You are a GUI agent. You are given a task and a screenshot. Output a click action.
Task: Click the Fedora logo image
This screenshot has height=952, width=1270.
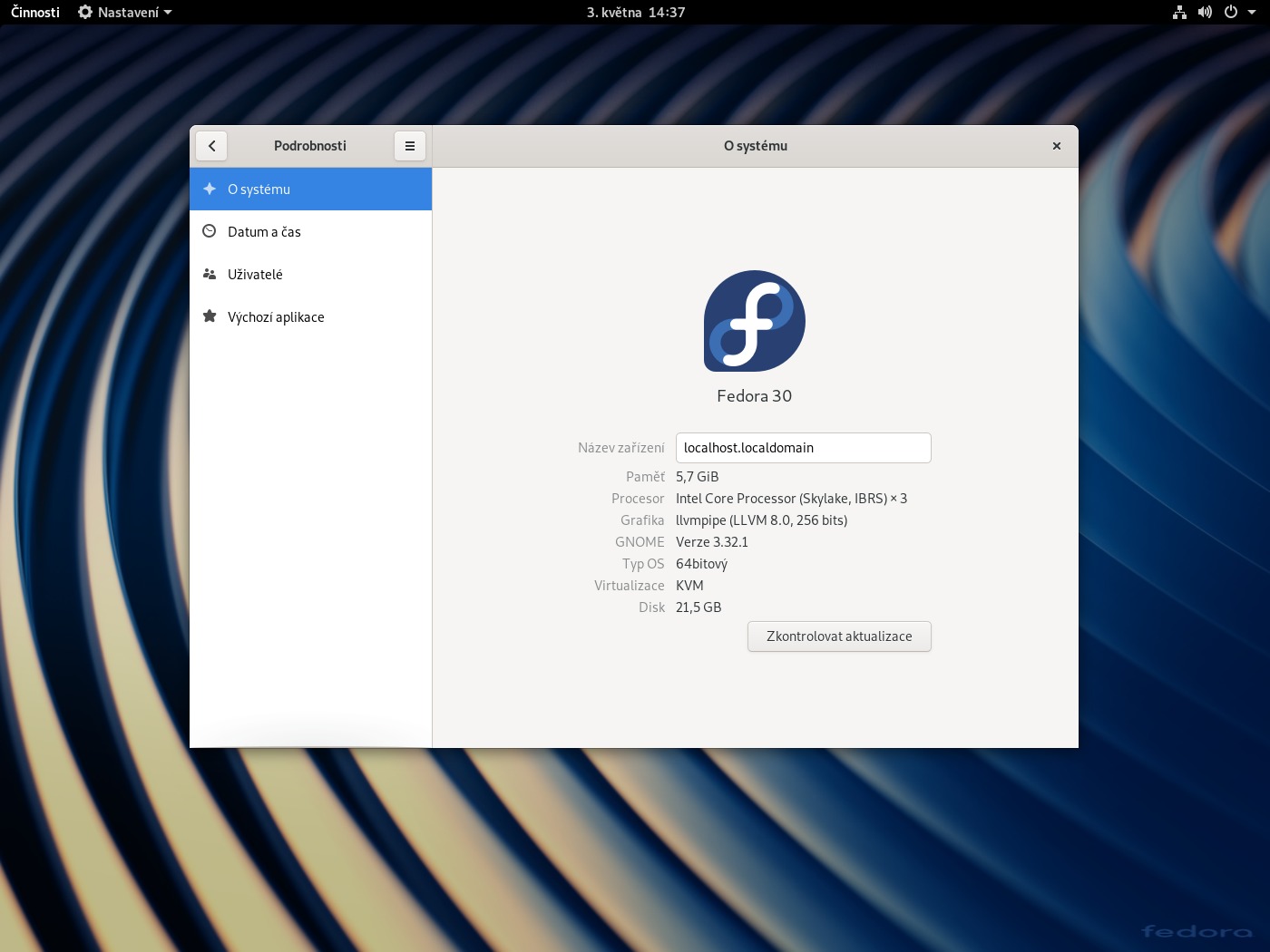pyautogui.click(x=755, y=321)
